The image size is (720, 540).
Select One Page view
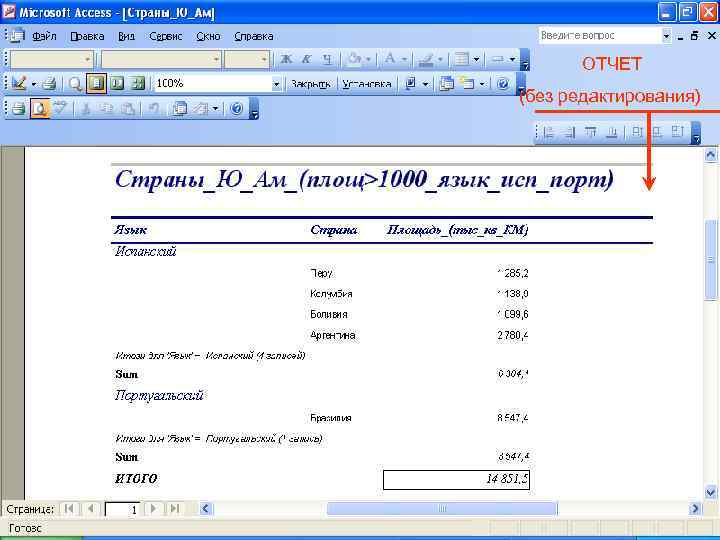pyautogui.click(x=96, y=84)
